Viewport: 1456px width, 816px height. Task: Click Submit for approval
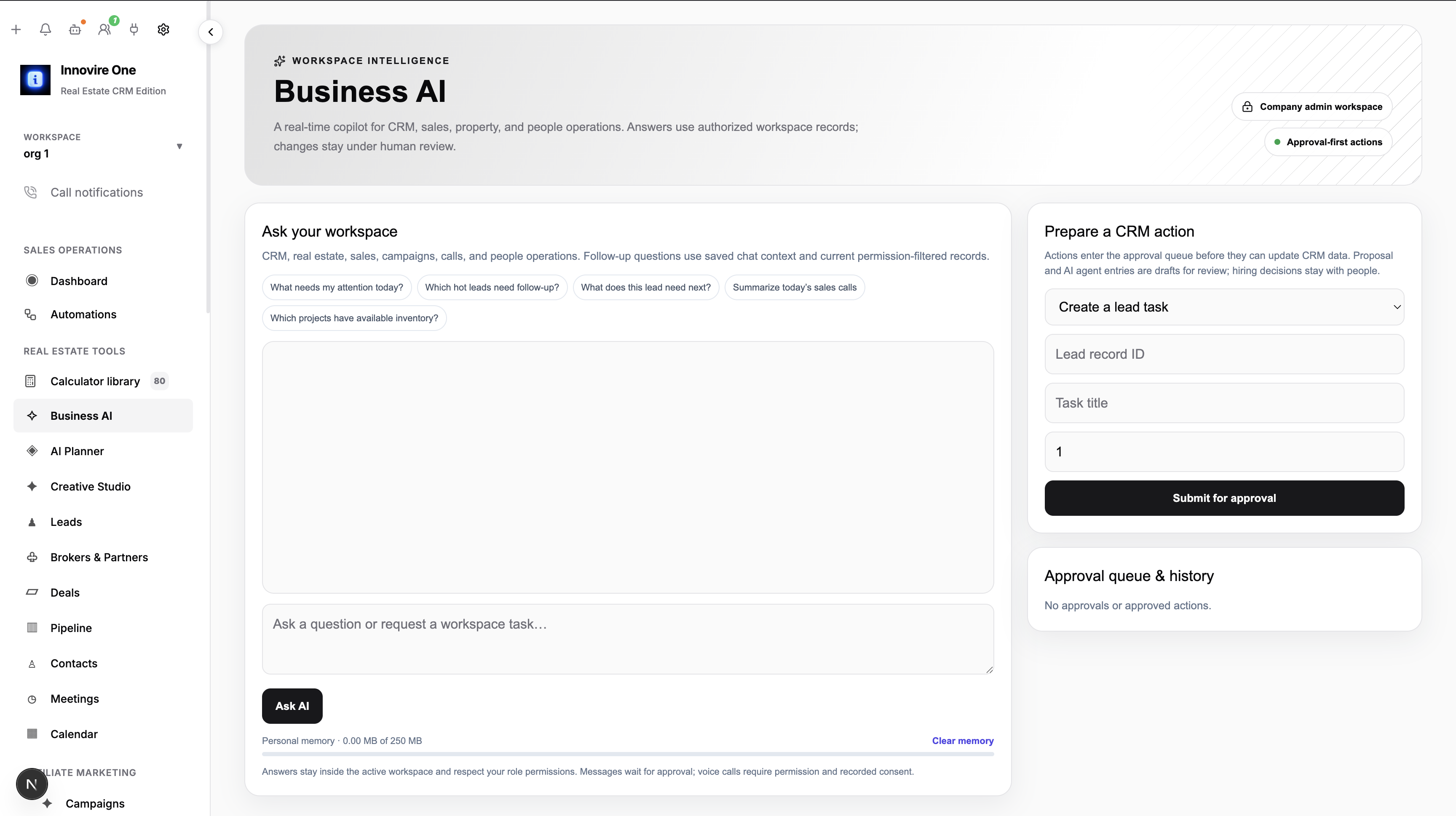click(1224, 498)
